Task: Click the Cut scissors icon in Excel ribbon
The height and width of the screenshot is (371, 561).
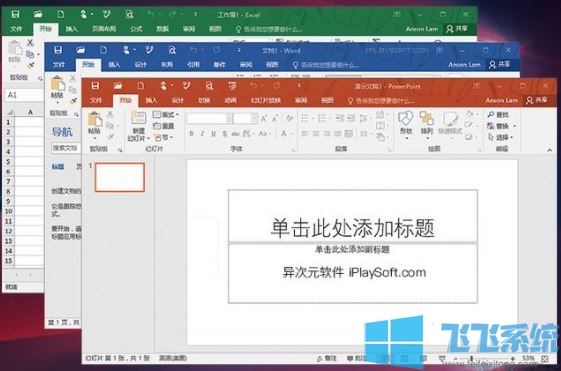Action: pyautogui.click(x=30, y=43)
